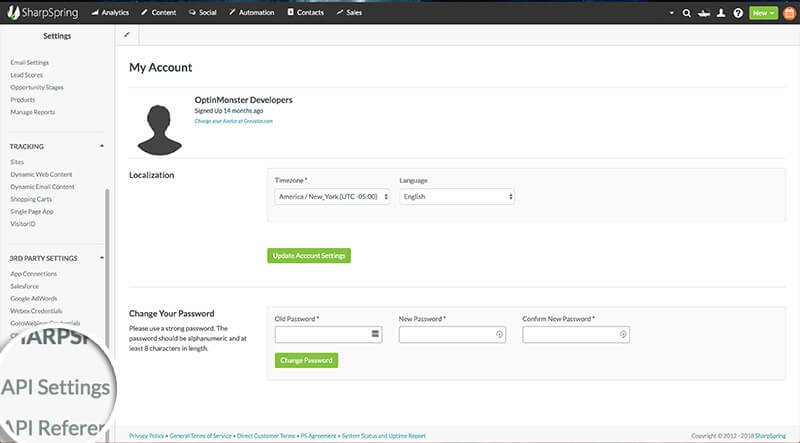Open Lead Scores in sidebar
Image resolution: width=800 pixels, height=443 pixels.
(27, 75)
